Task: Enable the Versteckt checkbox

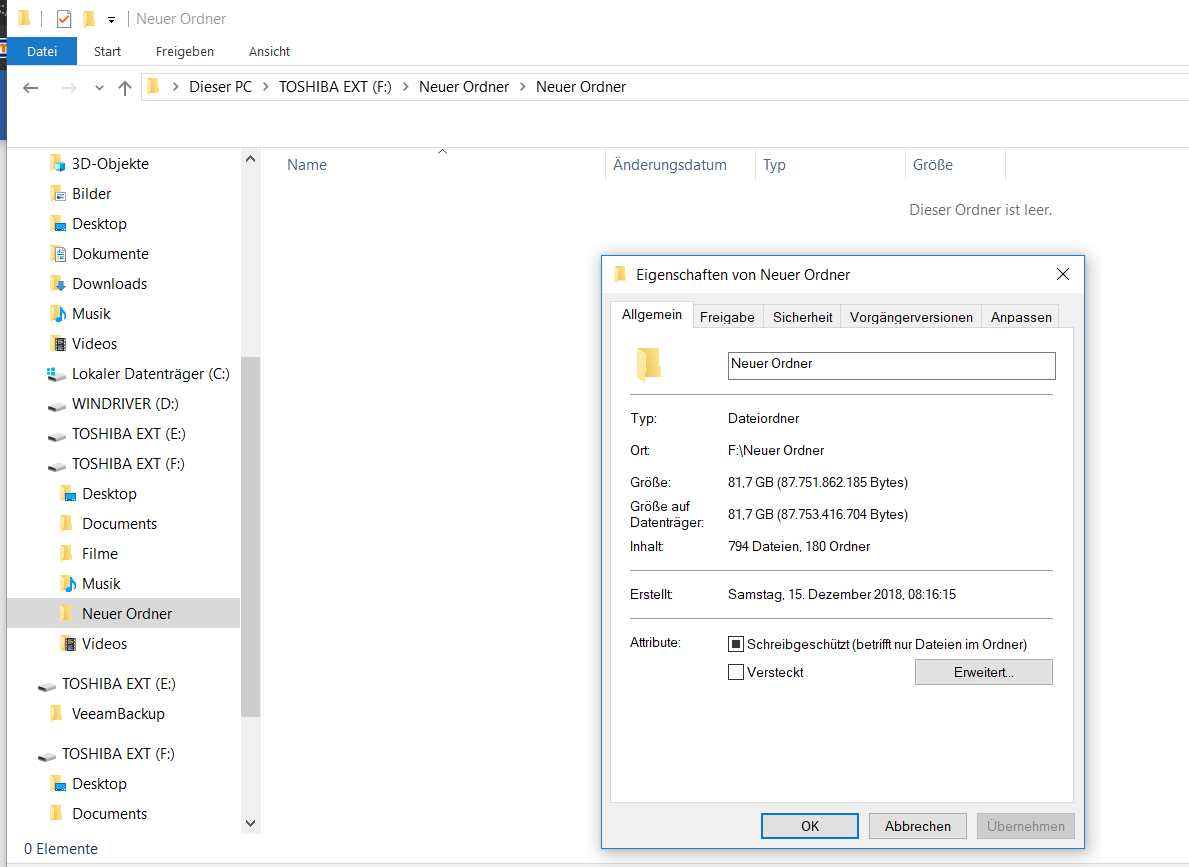Action: (x=736, y=672)
